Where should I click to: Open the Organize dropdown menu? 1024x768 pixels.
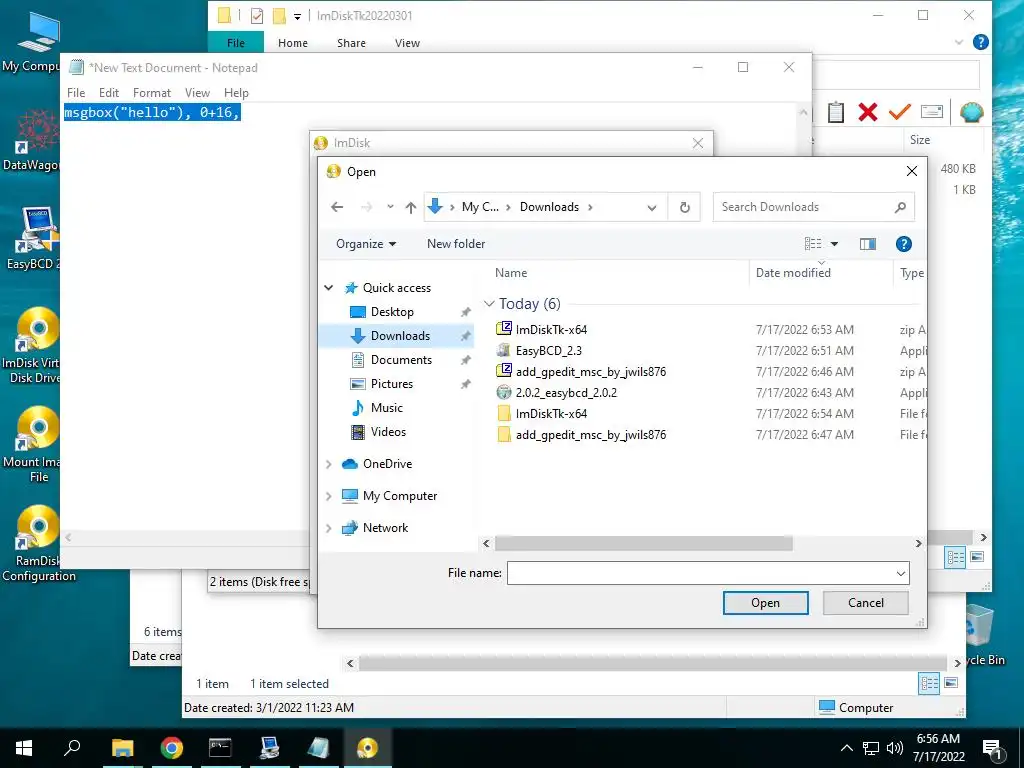click(366, 244)
